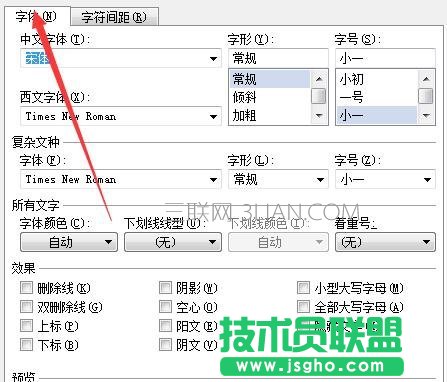Select 一号 in the 字号 list
Screen dimensions: 447x382
[x=377, y=97]
